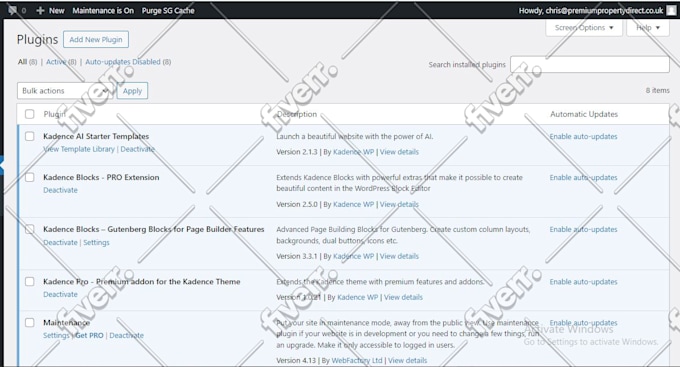Open Settings for Kadence Blocks Gutenberg
The image size is (680, 367).
[96, 242]
